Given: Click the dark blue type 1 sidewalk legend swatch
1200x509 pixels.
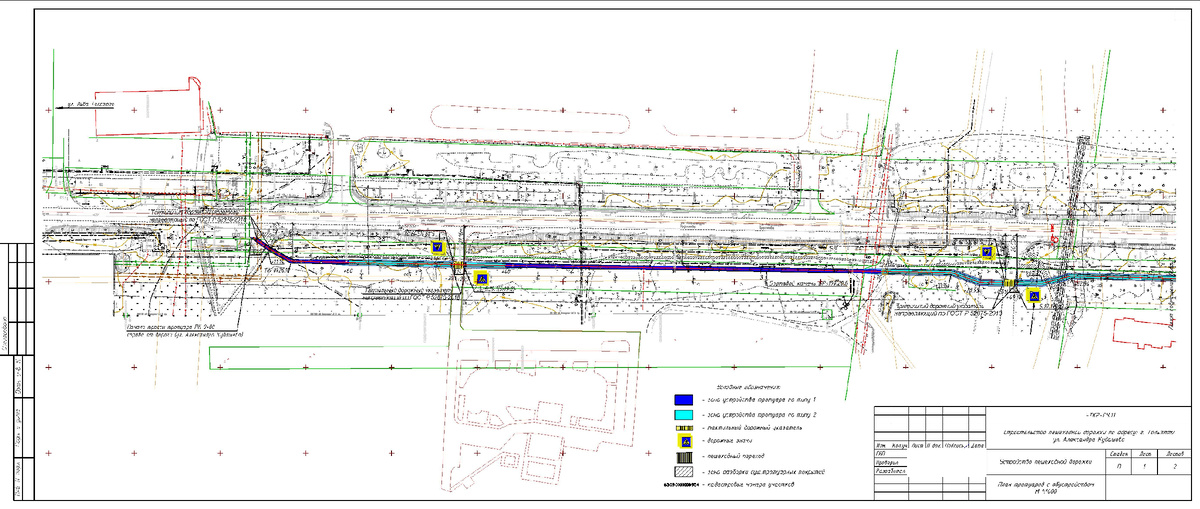Looking at the screenshot, I should [684, 399].
